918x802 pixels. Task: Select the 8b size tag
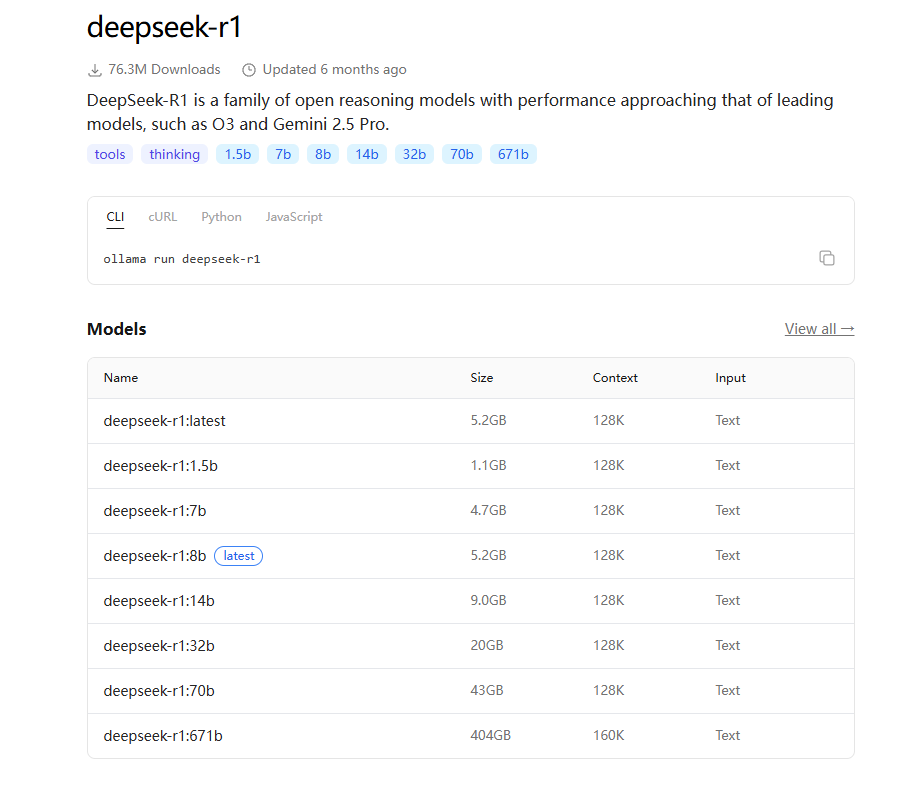point(323,155)
